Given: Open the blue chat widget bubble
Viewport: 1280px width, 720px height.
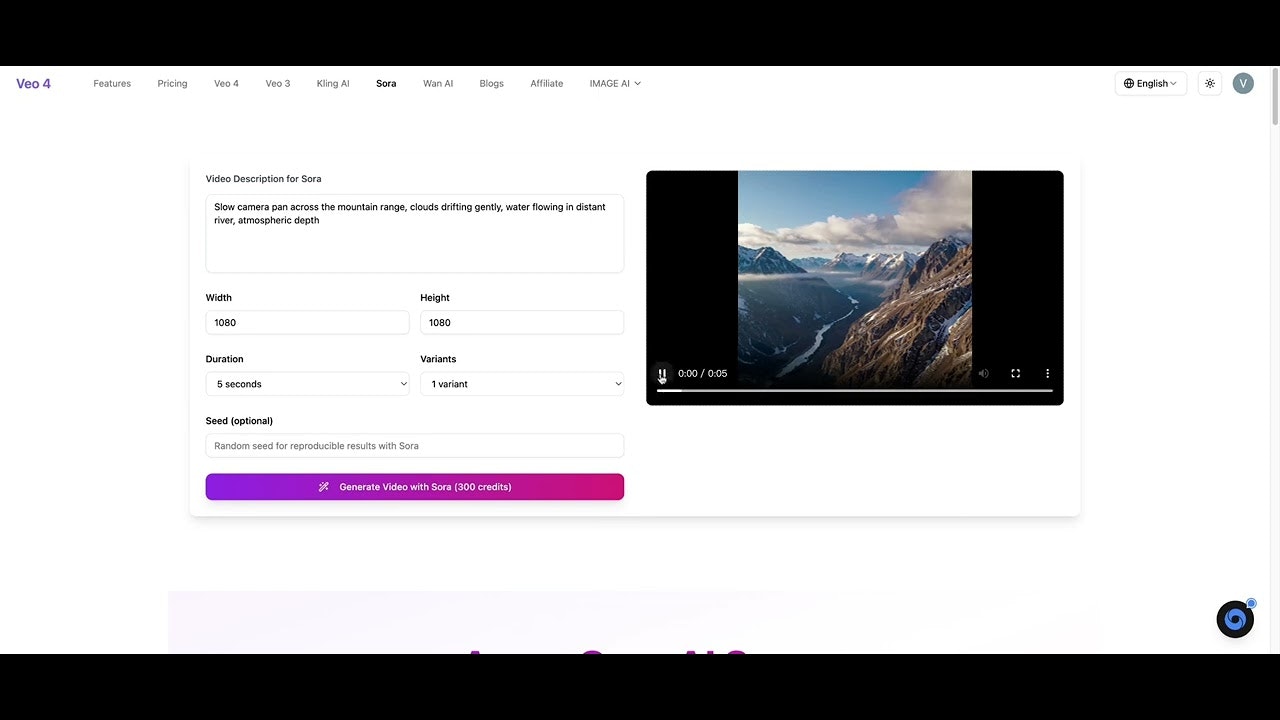Looking at the screenshot, I should tap(1235, 620).
